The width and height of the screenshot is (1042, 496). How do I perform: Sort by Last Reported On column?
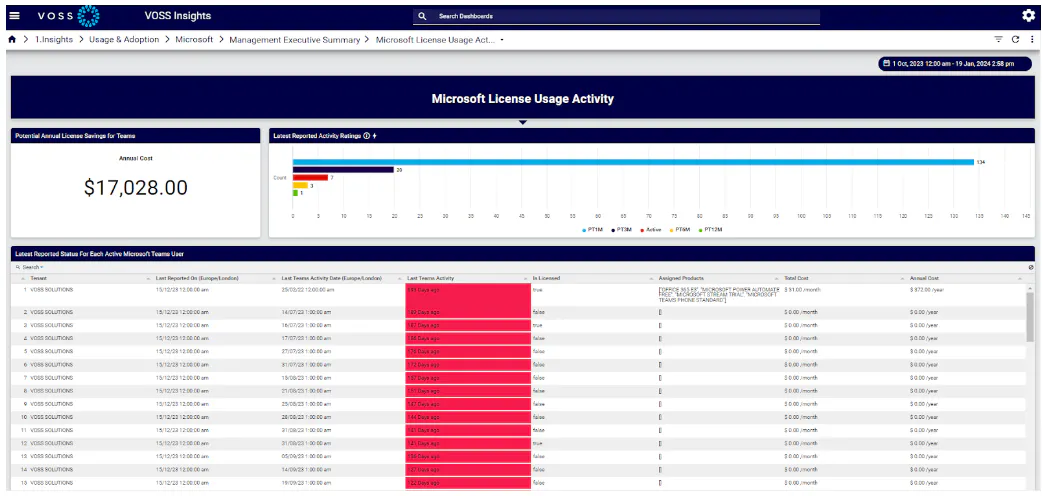[x=197, y=278]
